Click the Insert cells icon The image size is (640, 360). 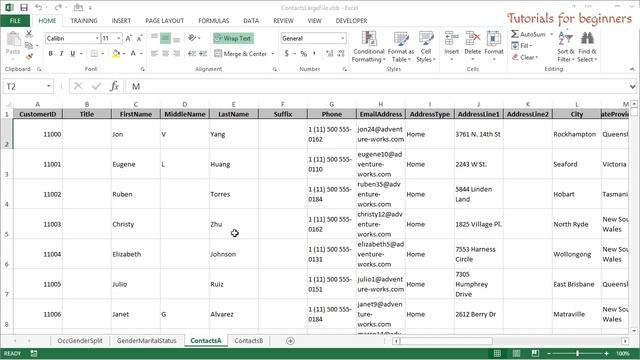451,39
